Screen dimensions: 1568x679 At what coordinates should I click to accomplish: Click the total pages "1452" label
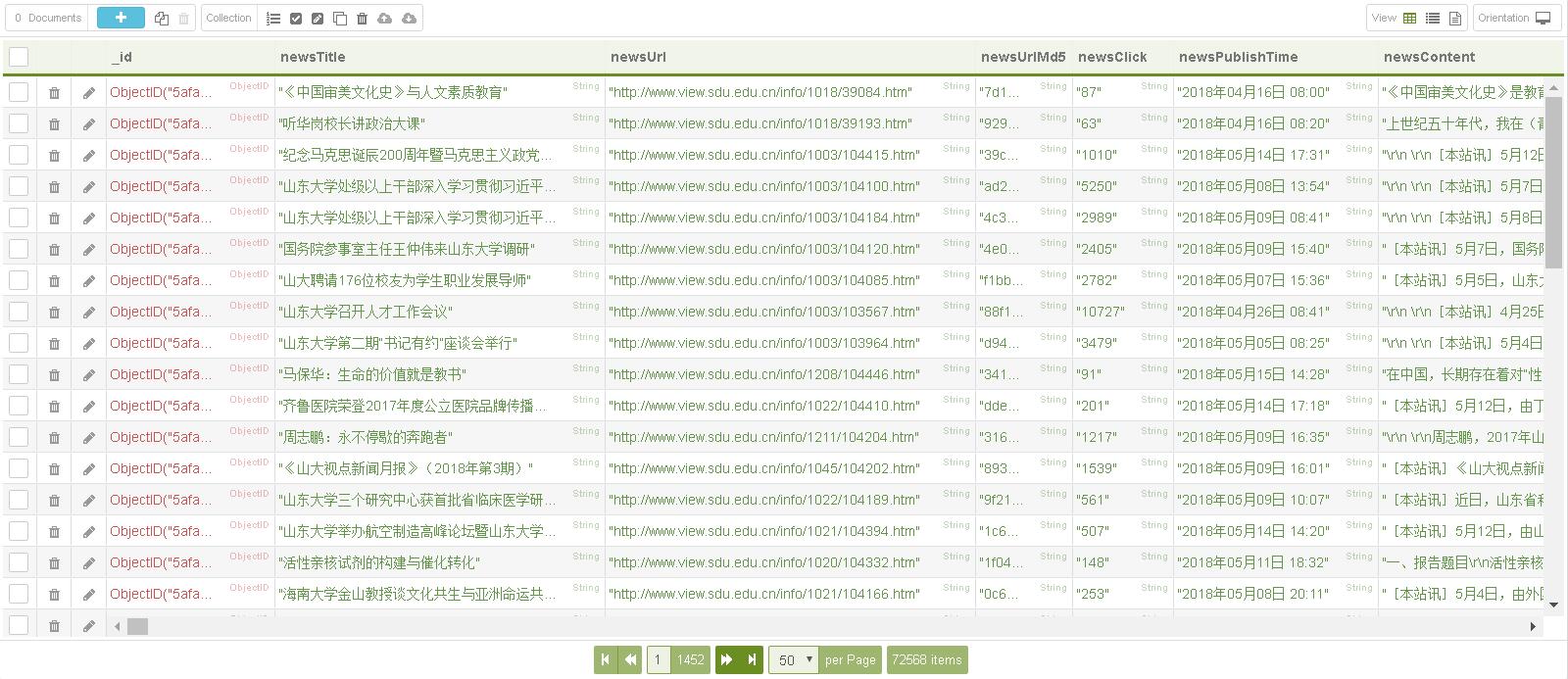pyautogui.click(x=691, y=660)
